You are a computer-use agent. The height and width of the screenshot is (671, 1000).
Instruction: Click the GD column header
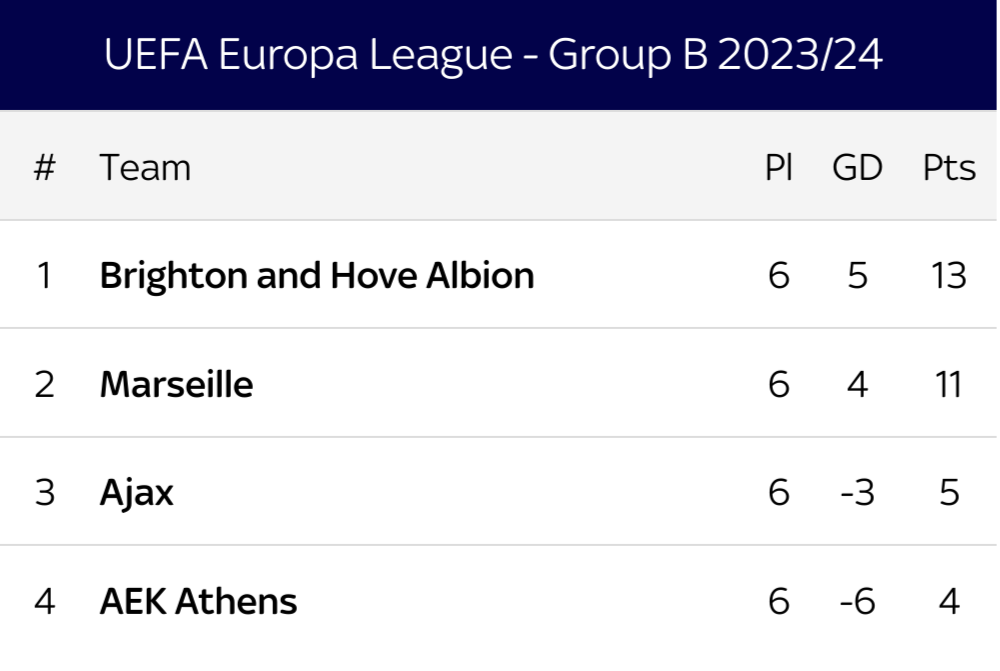point(857,168)
